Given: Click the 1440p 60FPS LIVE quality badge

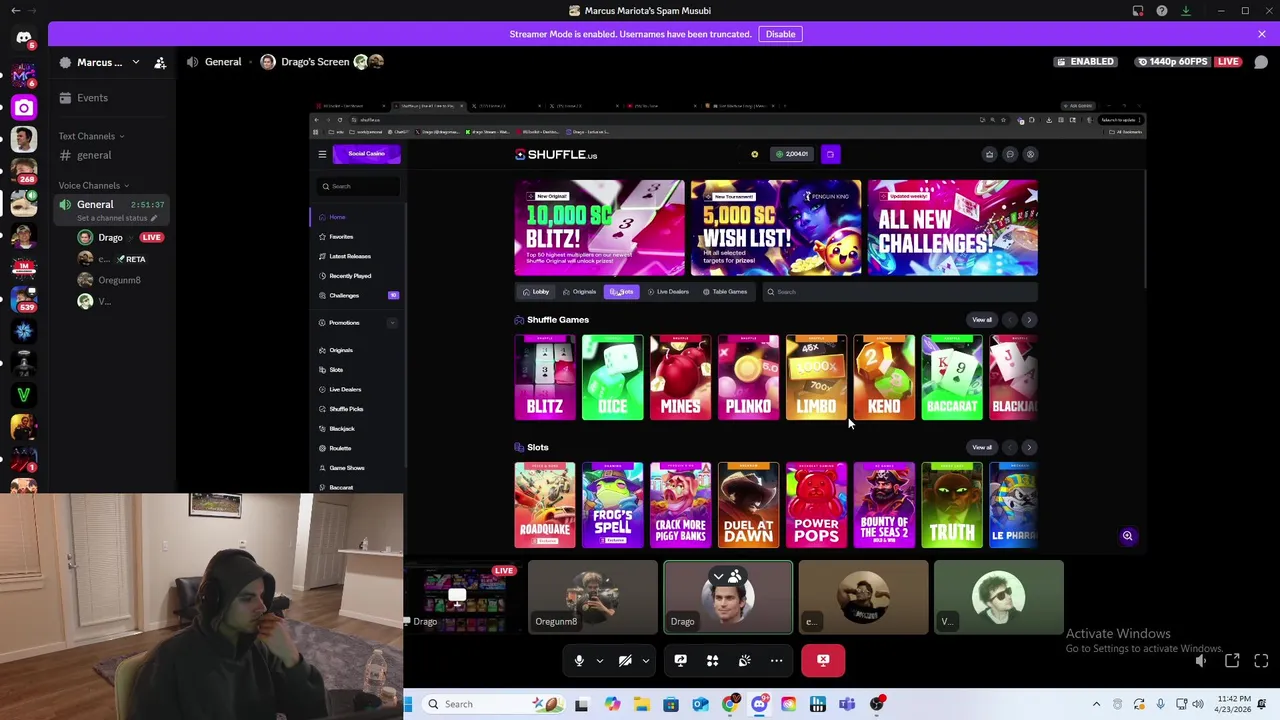Looking at the screenshot, I should click(x=1190, y=62).
